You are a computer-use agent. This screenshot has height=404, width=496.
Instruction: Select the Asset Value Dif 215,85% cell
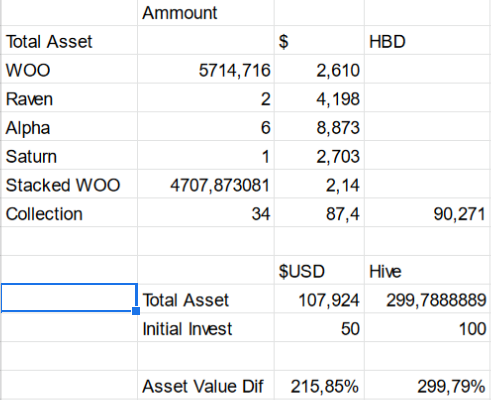pos(319,385)
